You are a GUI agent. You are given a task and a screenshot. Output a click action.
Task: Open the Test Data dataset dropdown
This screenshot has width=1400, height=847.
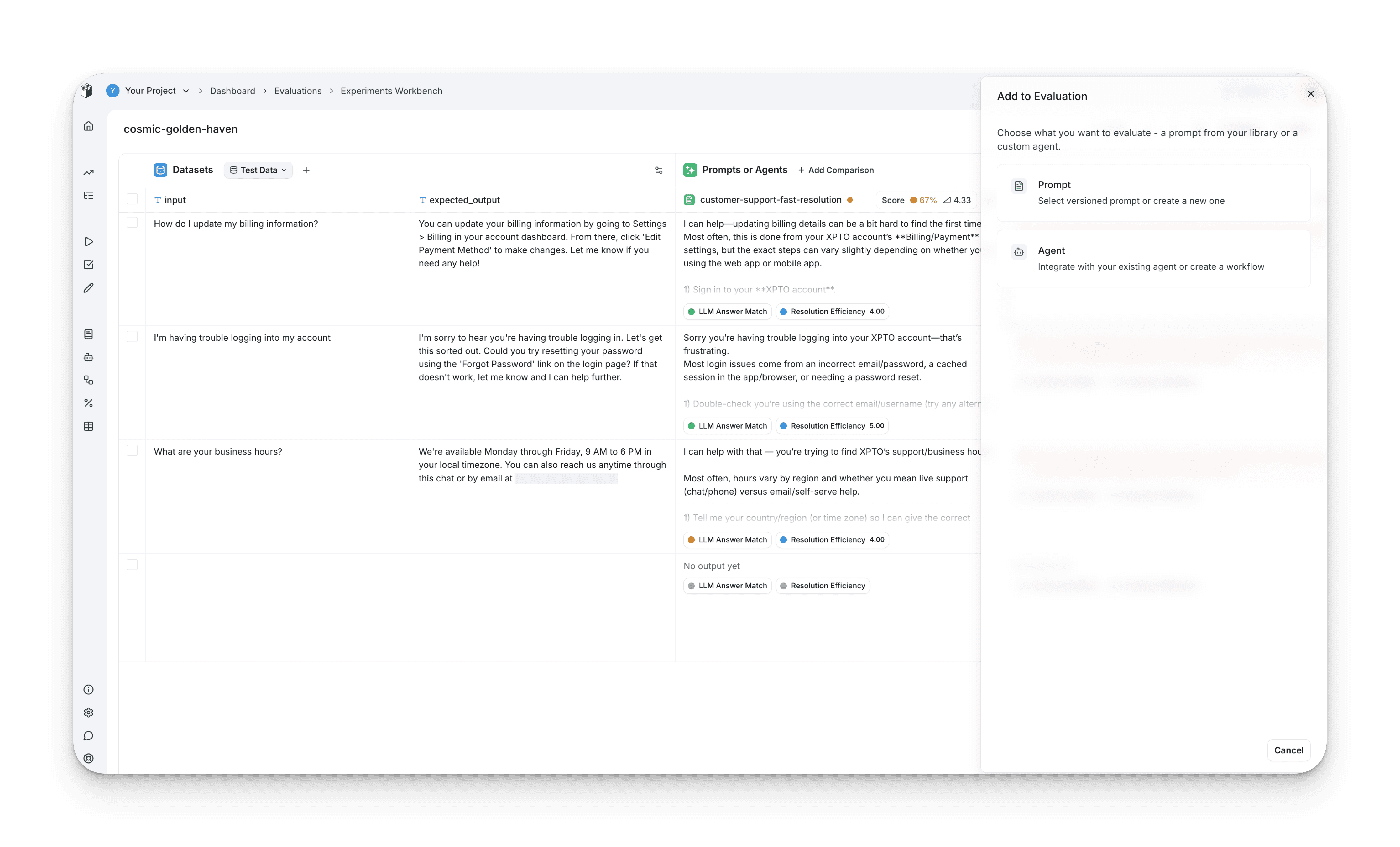click(259, 170)
